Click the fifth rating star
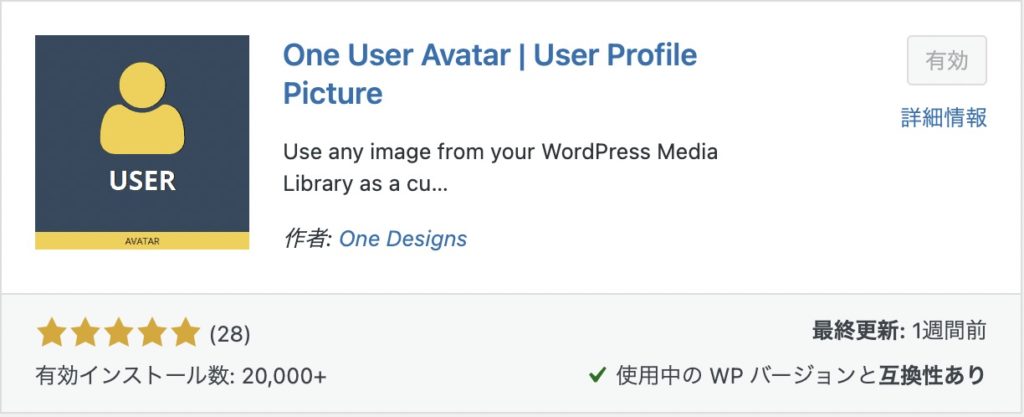 [185, 332]
